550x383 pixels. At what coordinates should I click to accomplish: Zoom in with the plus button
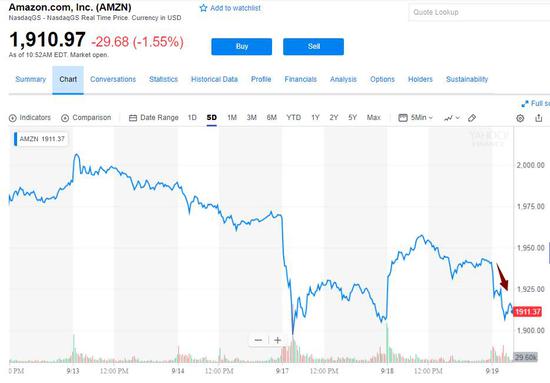(x=278, y=340)
